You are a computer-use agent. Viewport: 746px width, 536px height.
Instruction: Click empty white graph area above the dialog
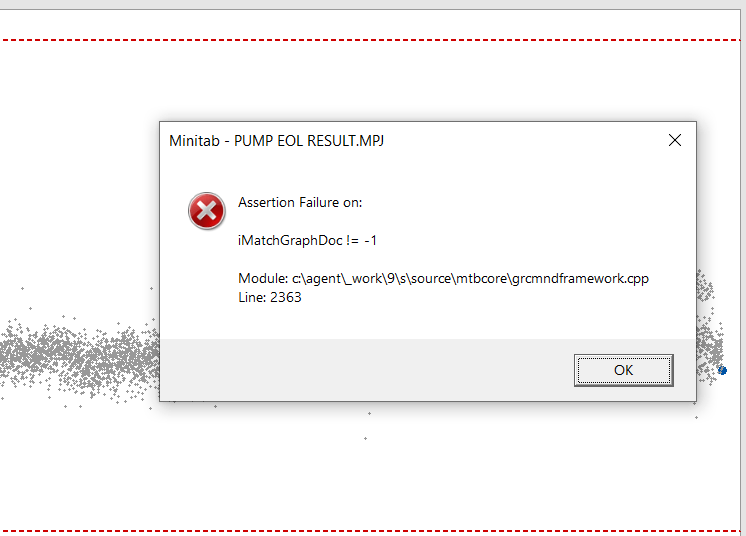pyautogui.click(x=371, y=81)
